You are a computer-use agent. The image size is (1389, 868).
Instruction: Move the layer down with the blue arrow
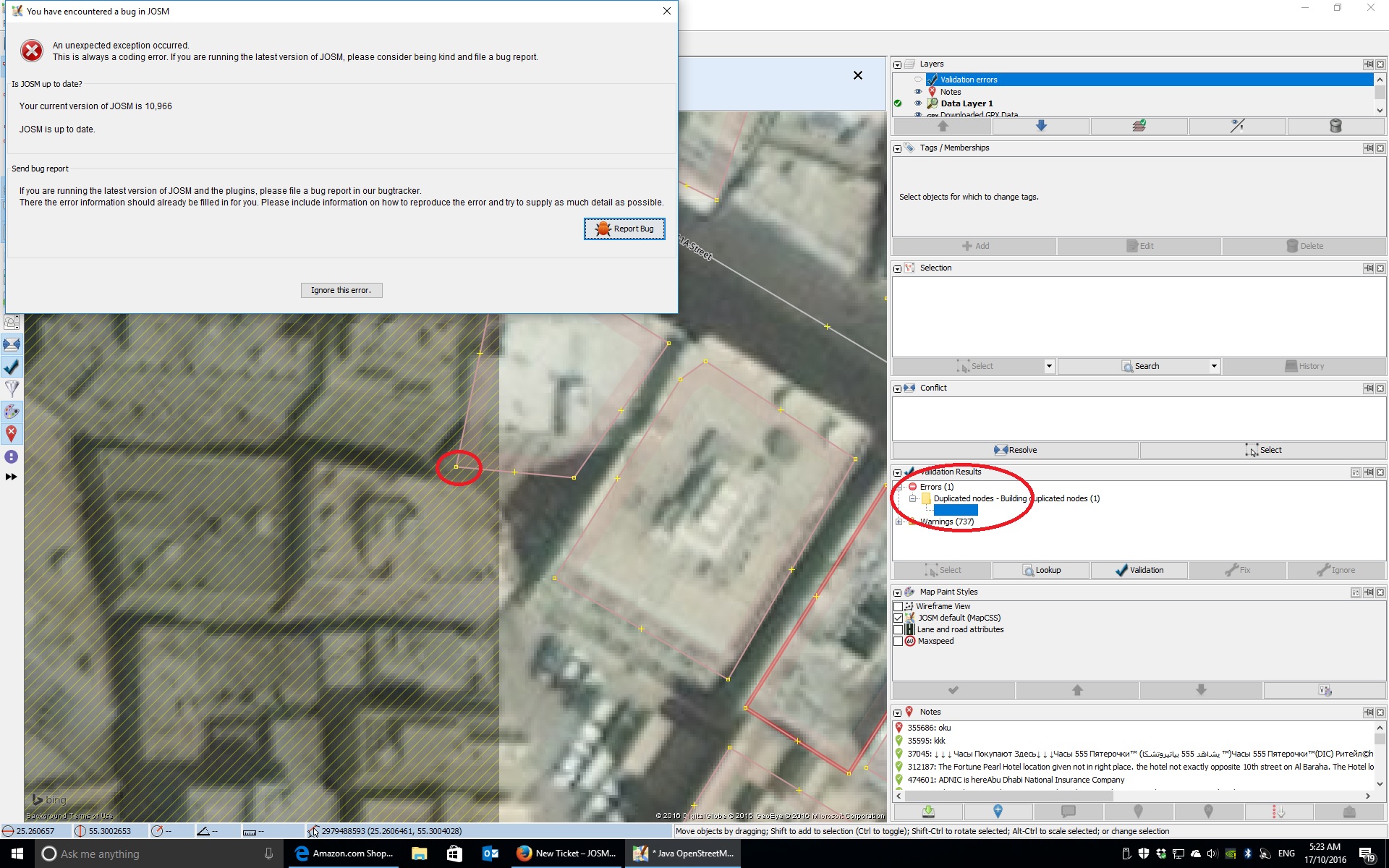point(1041,127)
